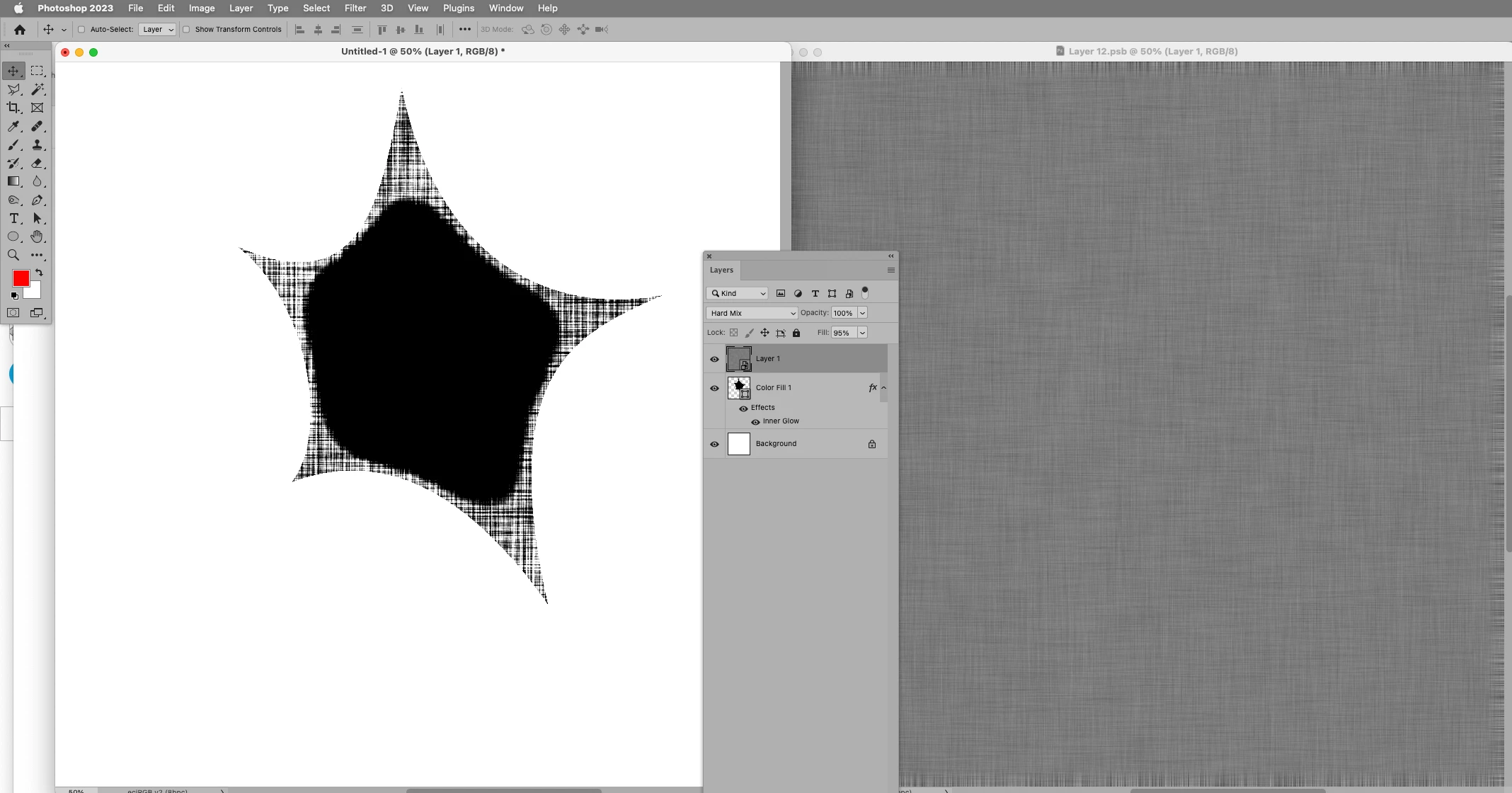
Task: Check Show Transform Controls
Action: pyautogui.click(x=186, y=30)
